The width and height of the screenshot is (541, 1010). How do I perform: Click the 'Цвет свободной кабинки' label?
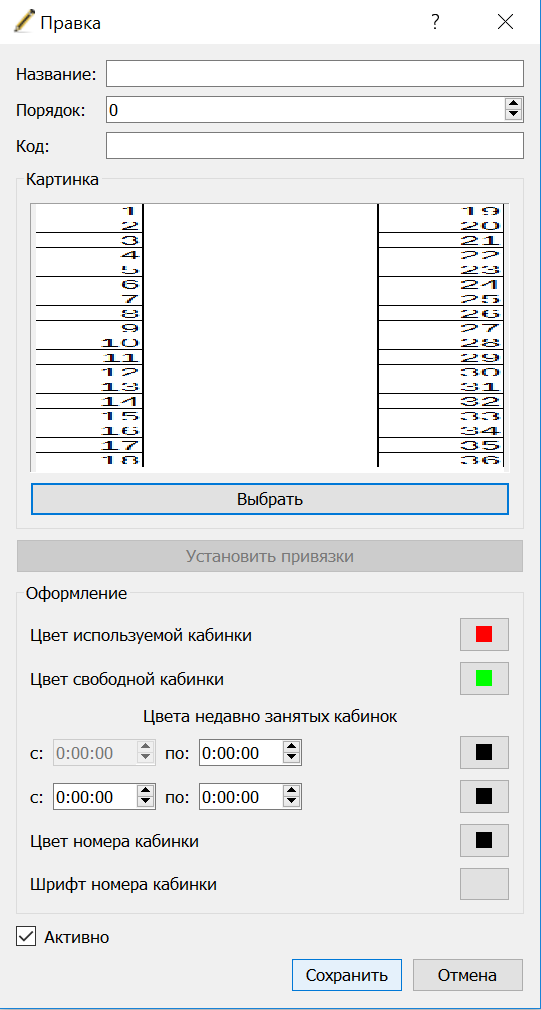[127, 679]
